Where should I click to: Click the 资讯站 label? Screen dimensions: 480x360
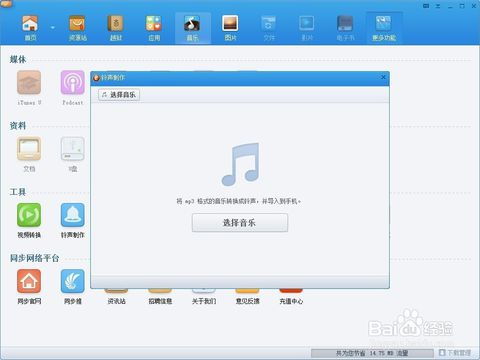pyautogui.click(x=116, y=301)
